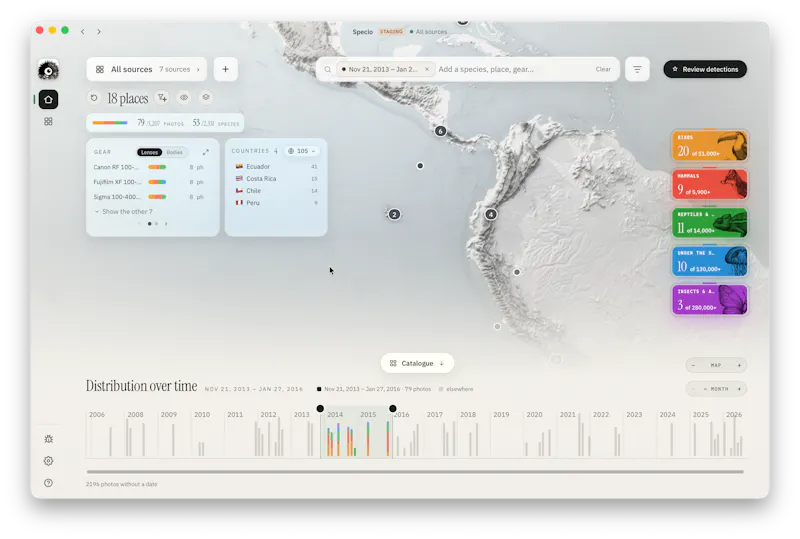800x539 pixels.
Task: Select Chile in Countries list
Action: pyautogui.click(x=276, y=190)
